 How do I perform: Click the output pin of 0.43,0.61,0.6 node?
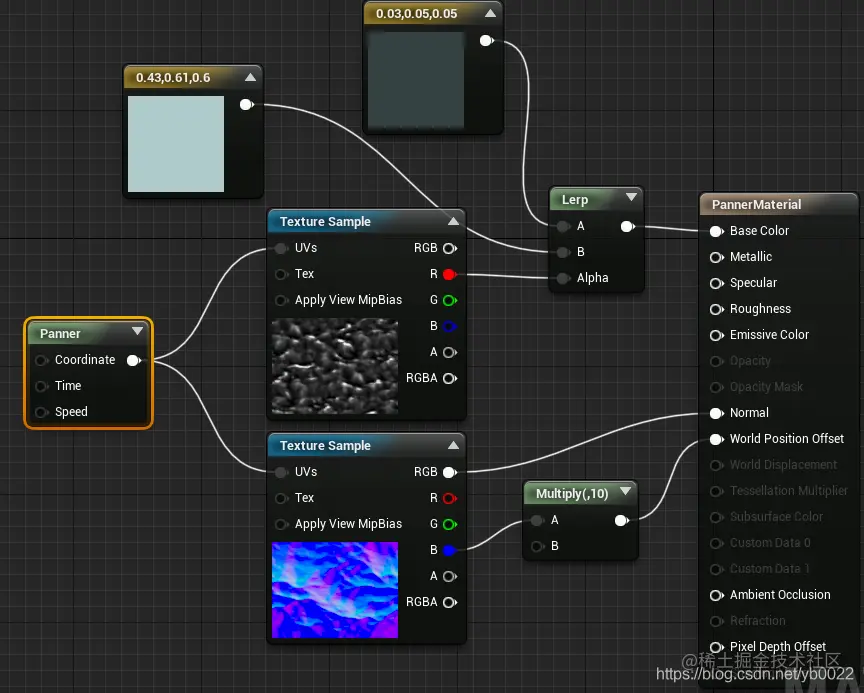click(x=247, y=105)
